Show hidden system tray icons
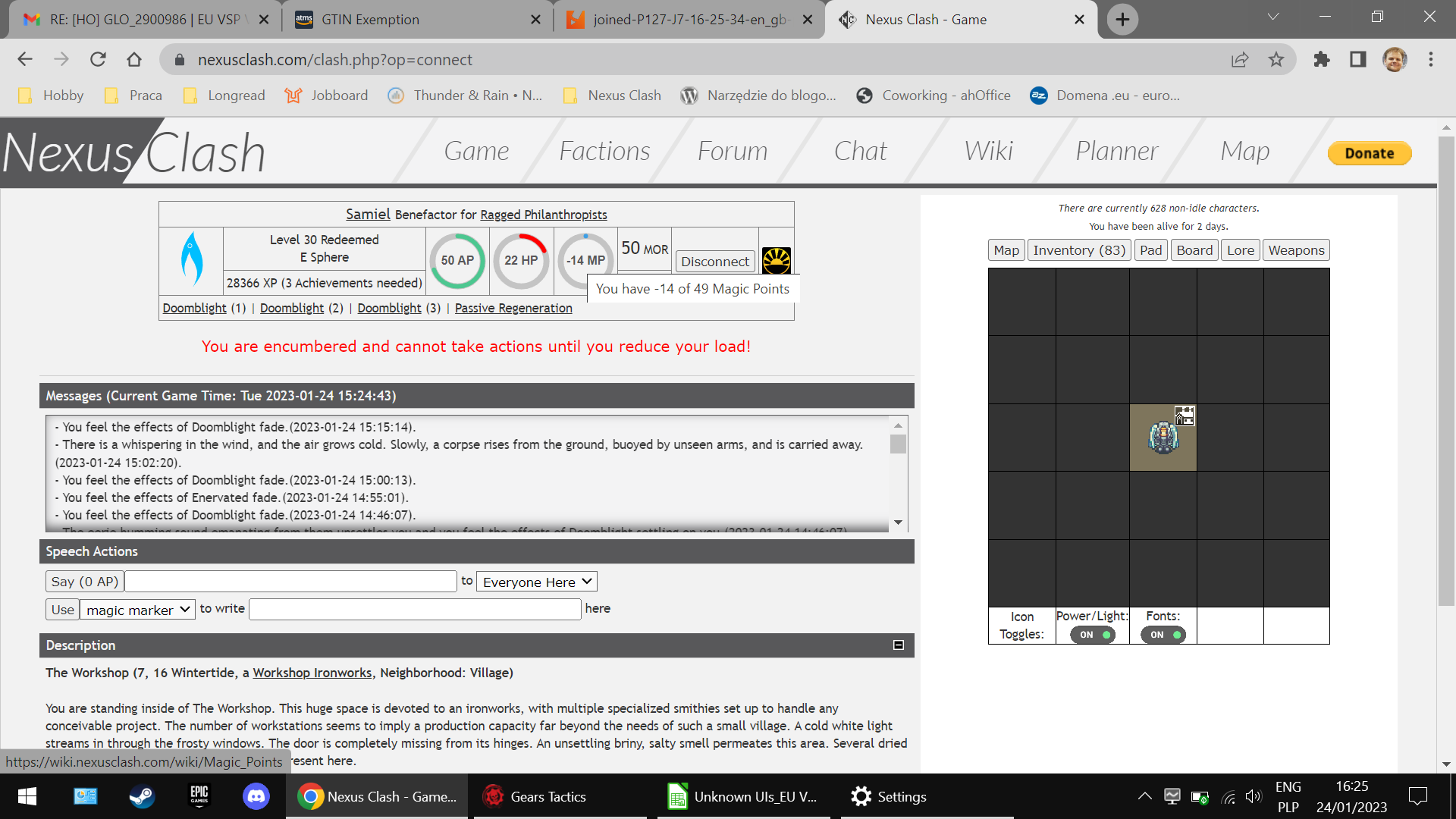This screenshot has height=819, width=1456. [1145, 796]
